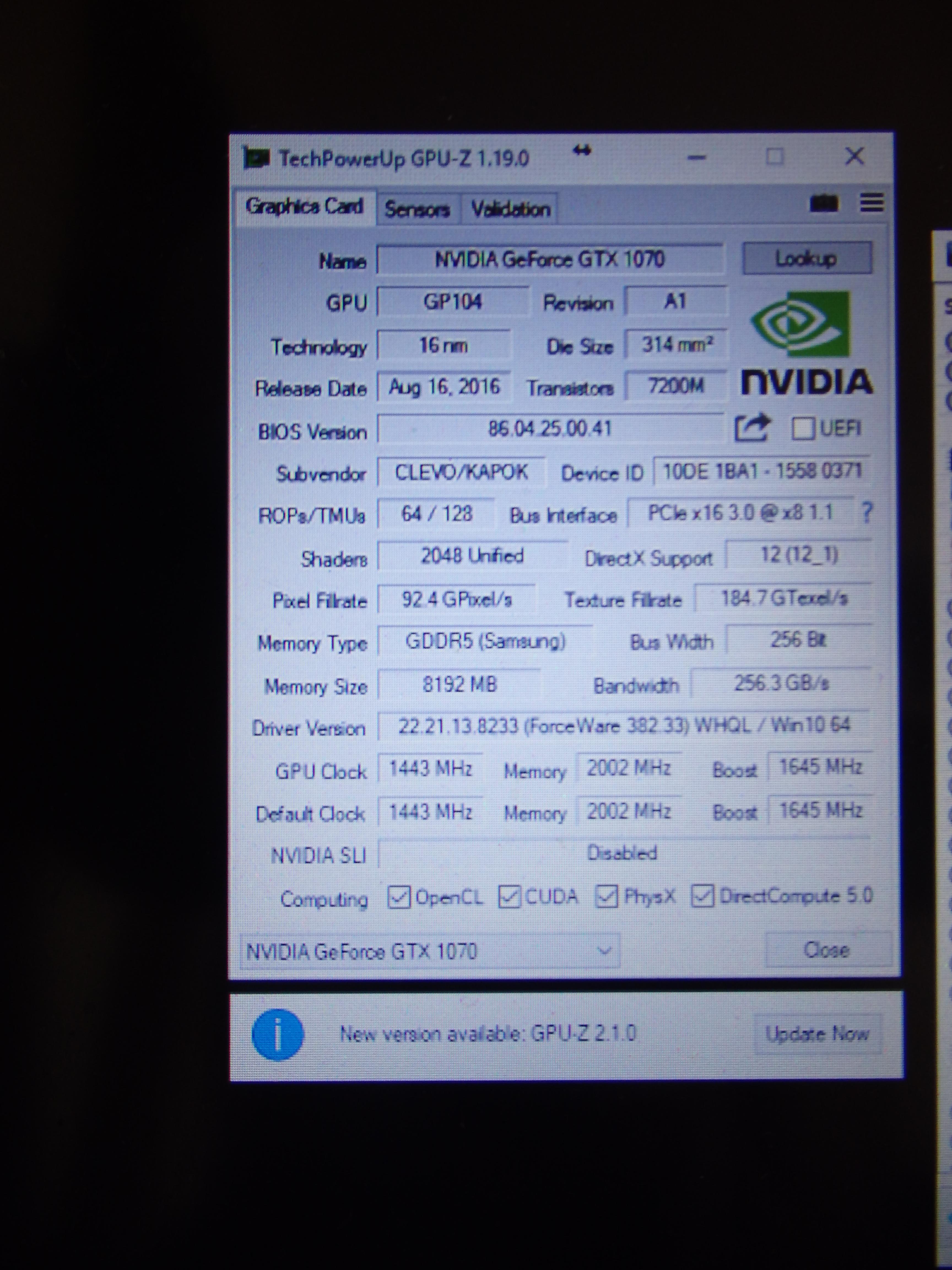Screen dimensions: 952x1270
Task: Click the Bus Width 256 Bit value
Action: (x=799, y=640)
